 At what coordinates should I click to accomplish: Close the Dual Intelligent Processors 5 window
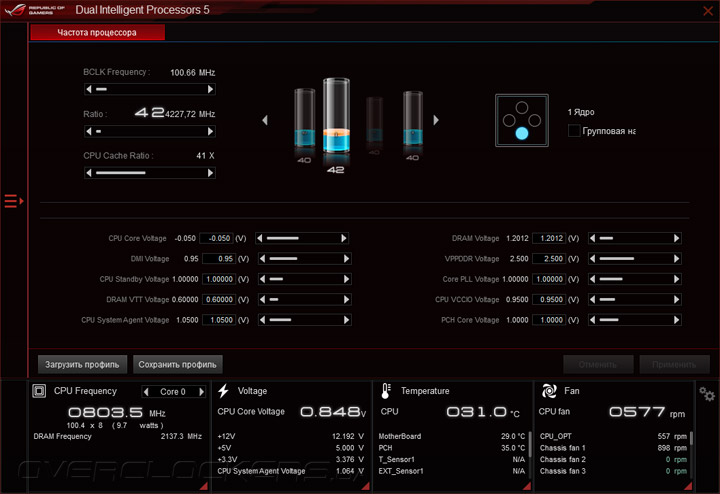[x=708, y=10]
